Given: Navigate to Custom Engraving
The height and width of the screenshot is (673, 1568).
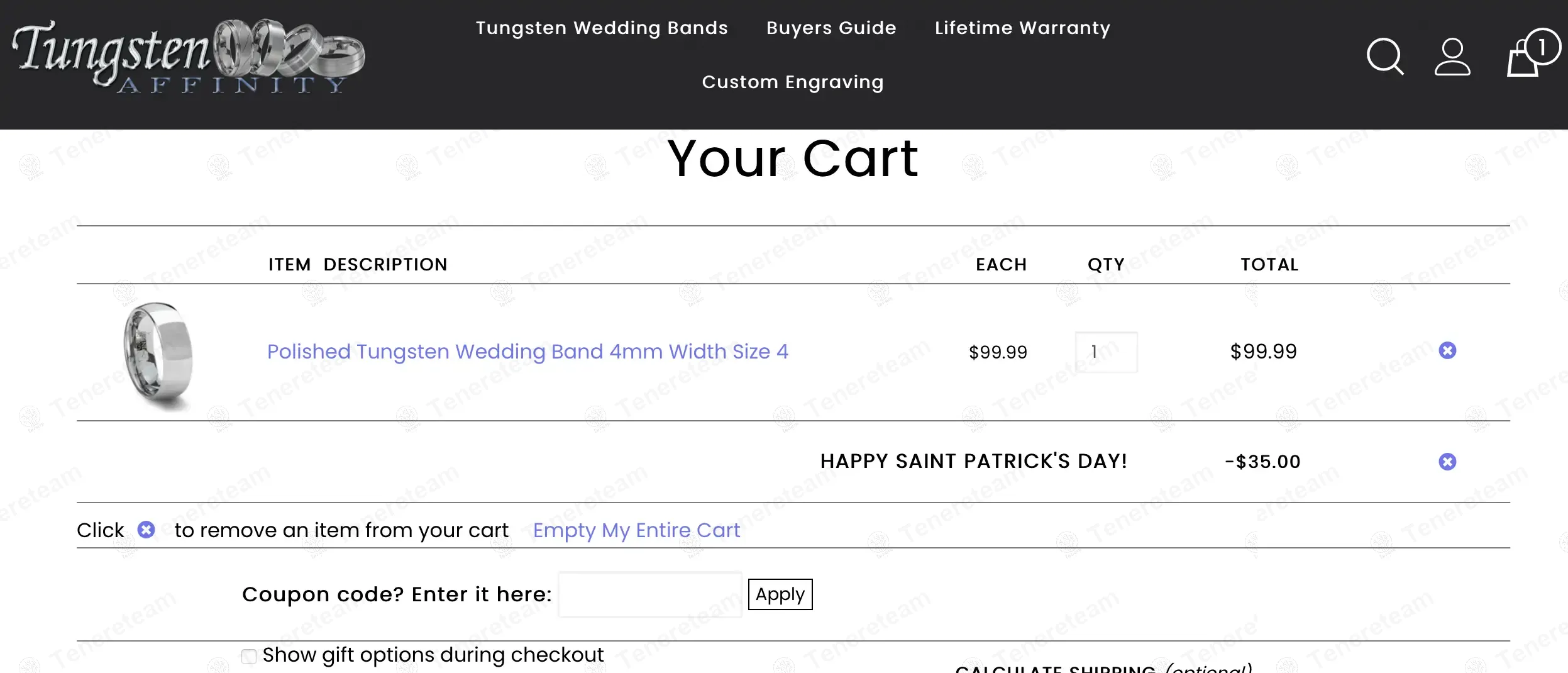Looking at the screenshot, I should click(x=792, y=82).
